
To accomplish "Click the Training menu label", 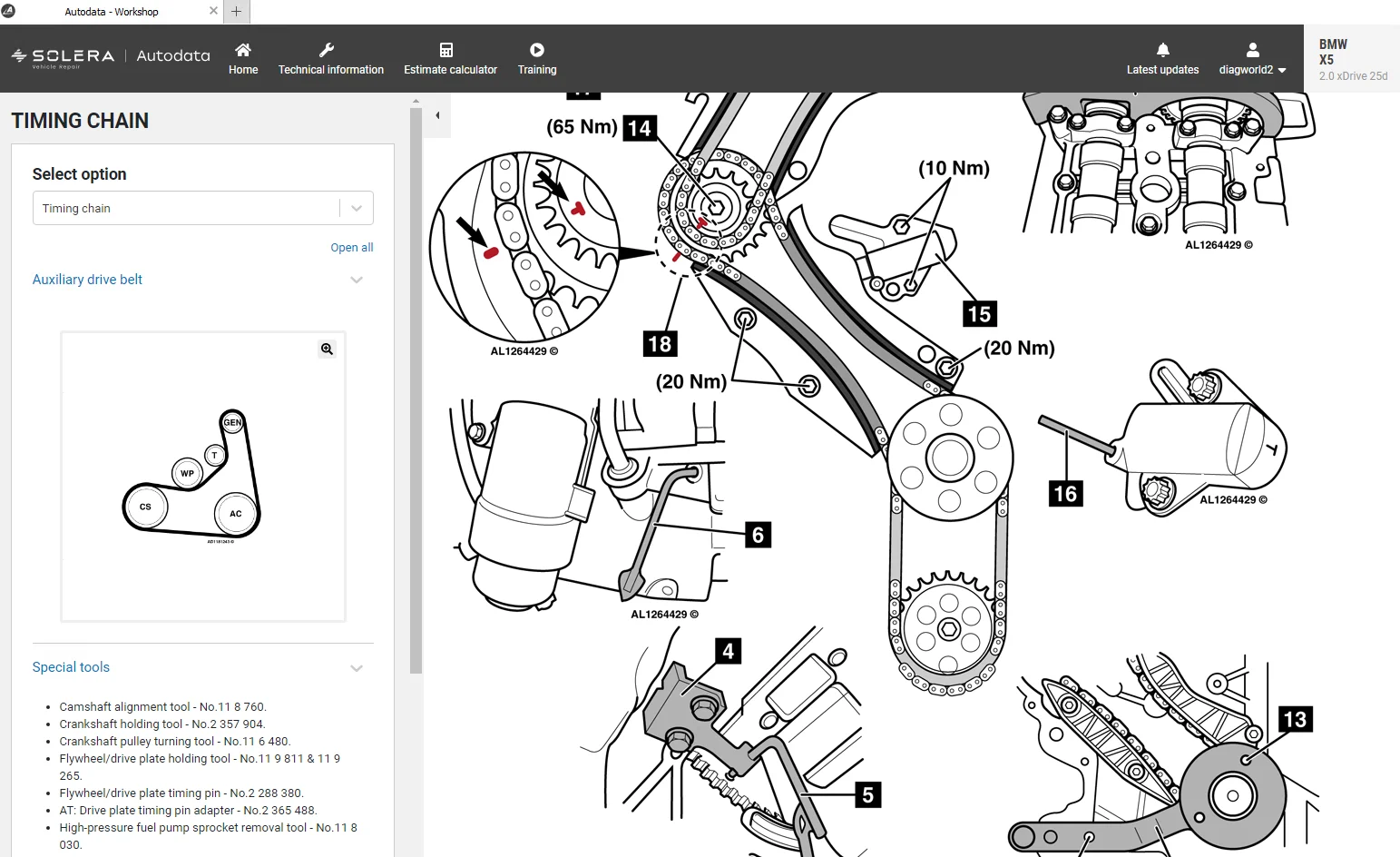I will 537,70.
